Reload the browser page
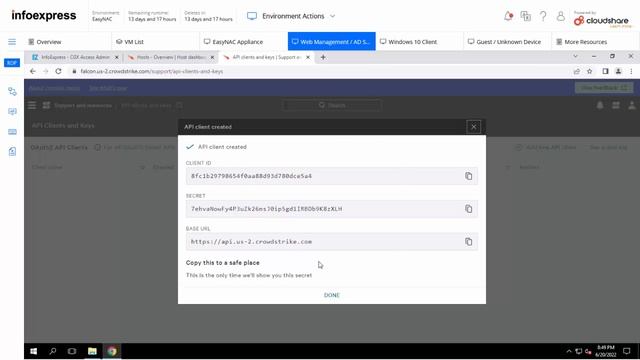Screen dimensions: 640x360 click(x=58, y=71)
